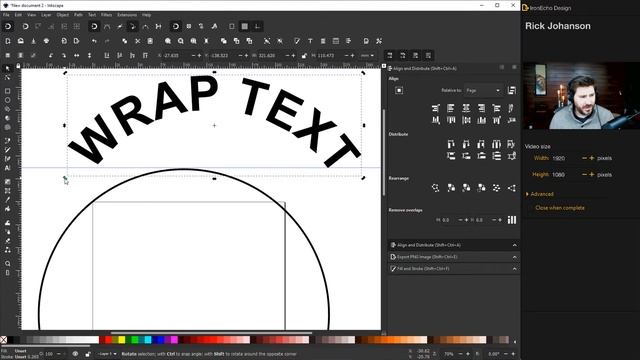Toggle current layer lock in status bar
This screenshot has height=360, width=640.
[x=88, y=354]
